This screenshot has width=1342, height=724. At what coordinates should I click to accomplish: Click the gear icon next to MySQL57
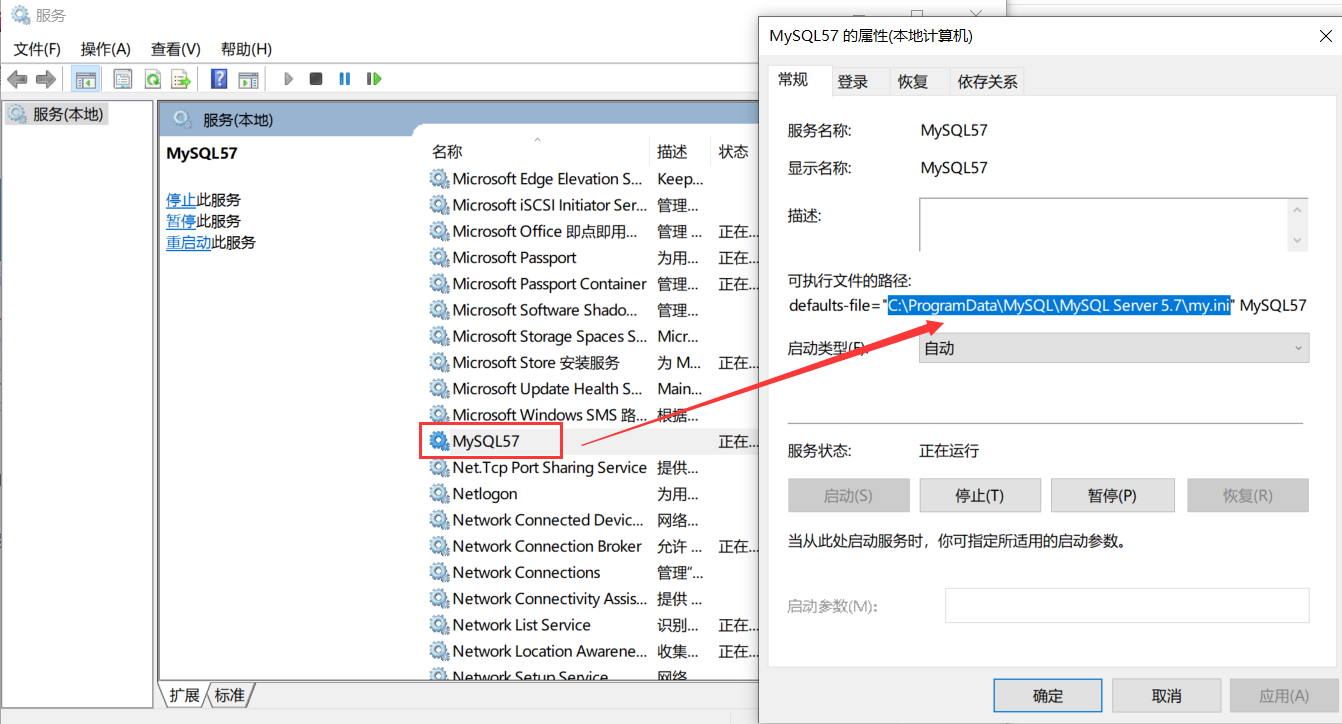439,441
